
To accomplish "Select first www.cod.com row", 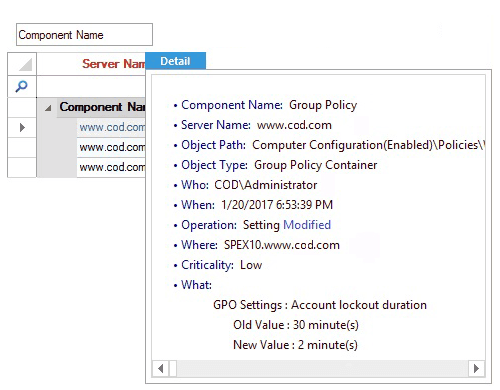I will click(x=112, y=127).
